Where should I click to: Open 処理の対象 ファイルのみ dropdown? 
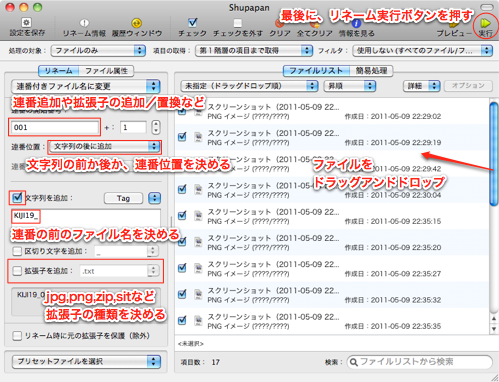[x=98, y=51]
